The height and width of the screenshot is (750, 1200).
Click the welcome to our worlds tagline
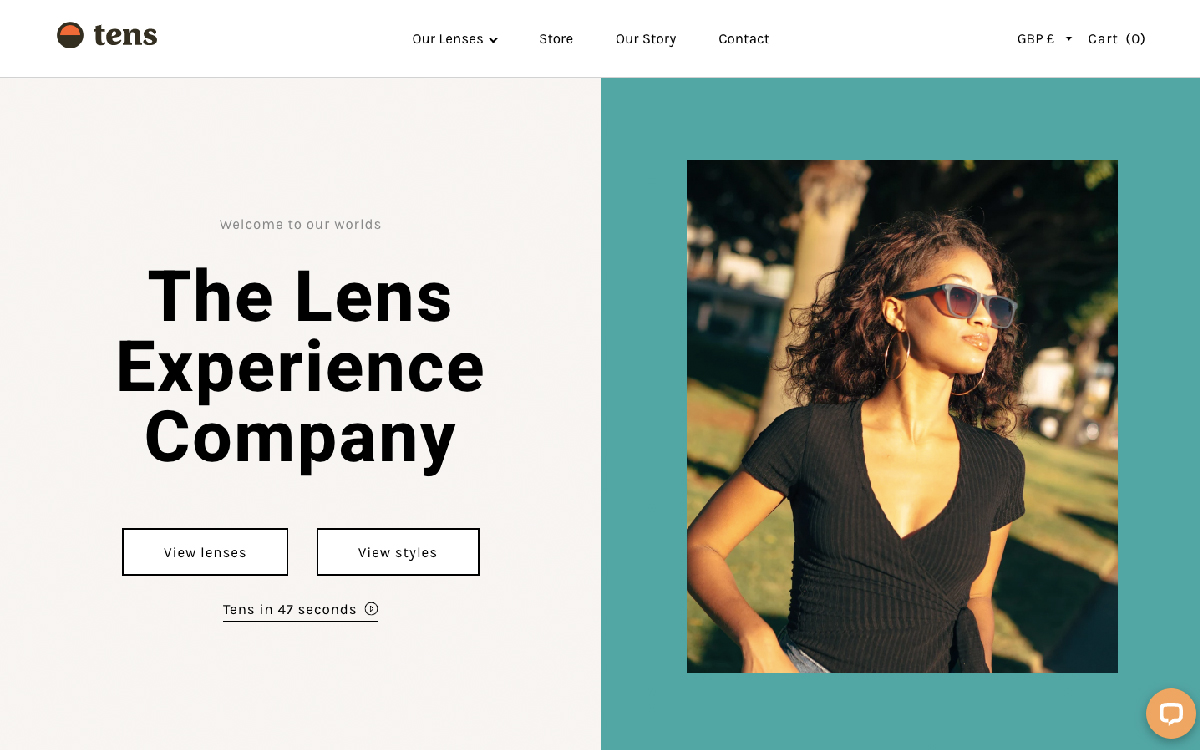pos(300,224)
